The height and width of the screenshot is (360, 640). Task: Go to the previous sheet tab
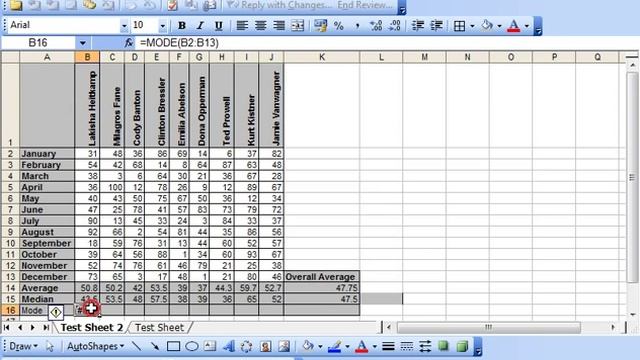(20, 327)
